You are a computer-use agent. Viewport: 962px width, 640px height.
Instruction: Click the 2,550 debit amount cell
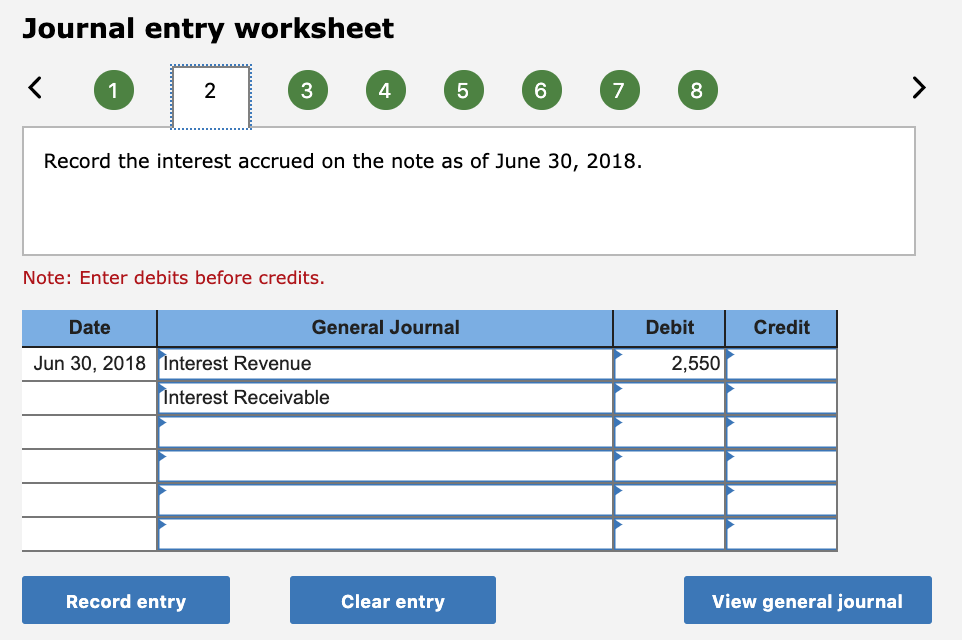pos(668,363)
